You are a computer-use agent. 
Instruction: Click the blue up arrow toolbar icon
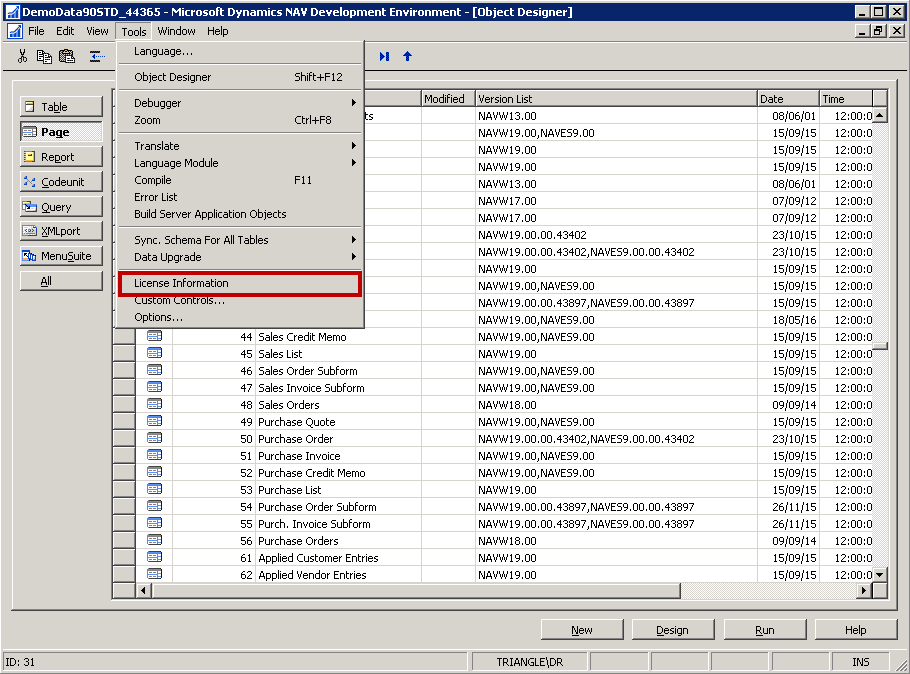(407, 57)
